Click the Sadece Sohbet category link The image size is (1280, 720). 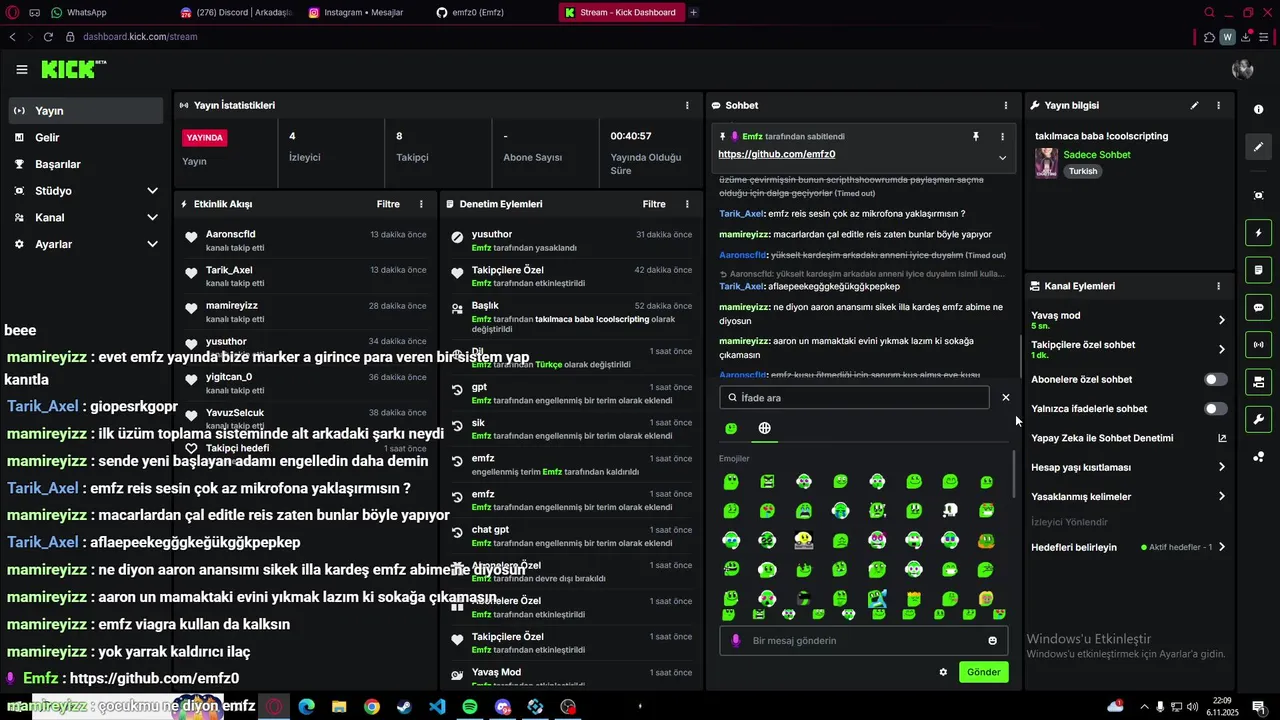tap(1097, 154)
